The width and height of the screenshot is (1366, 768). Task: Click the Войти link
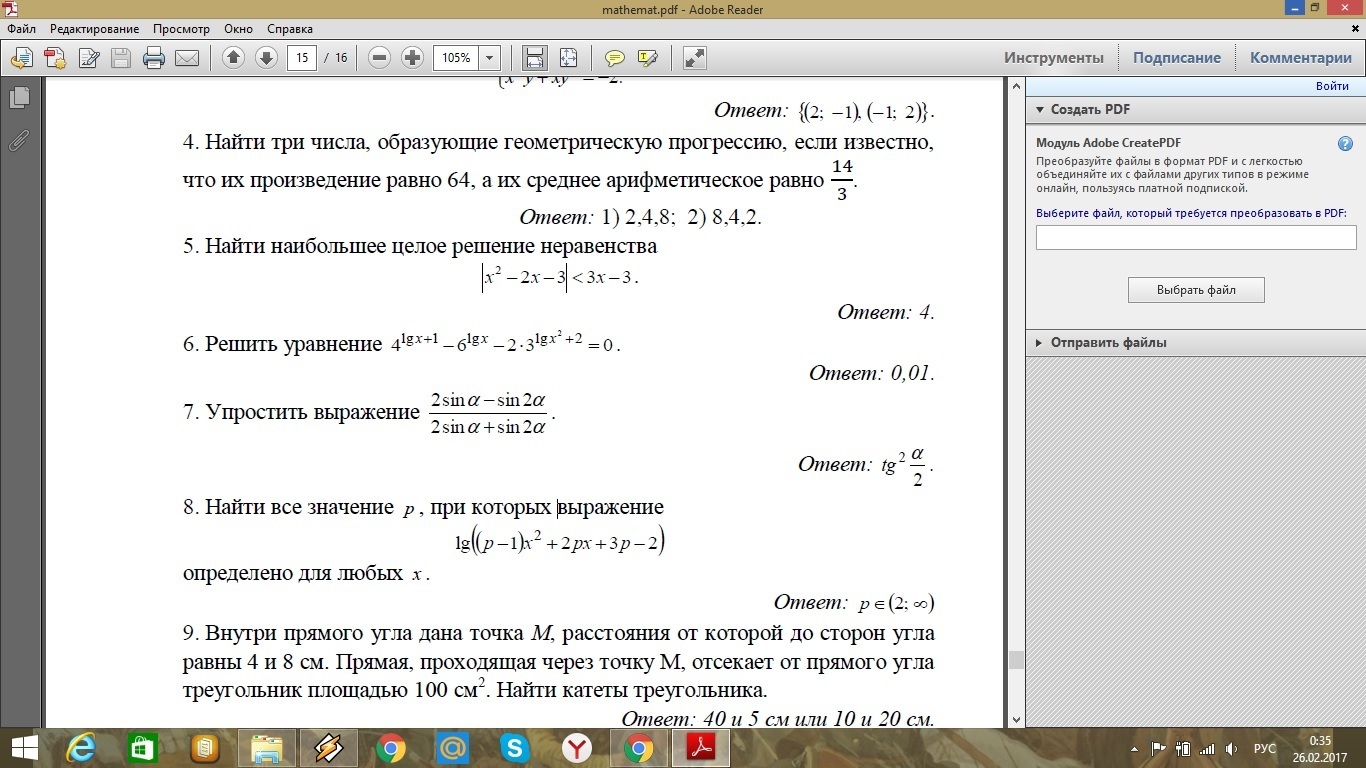coord(1332,86)
